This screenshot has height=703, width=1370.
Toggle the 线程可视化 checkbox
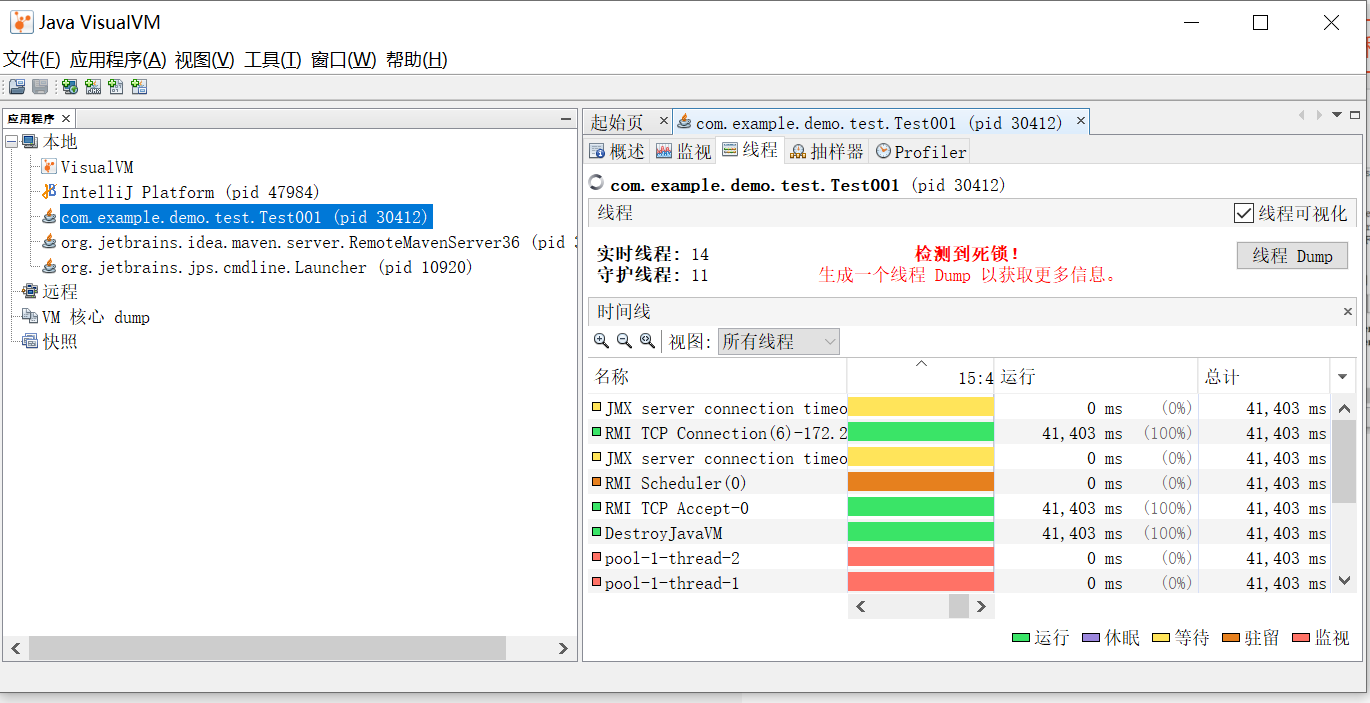point(1244,213)
